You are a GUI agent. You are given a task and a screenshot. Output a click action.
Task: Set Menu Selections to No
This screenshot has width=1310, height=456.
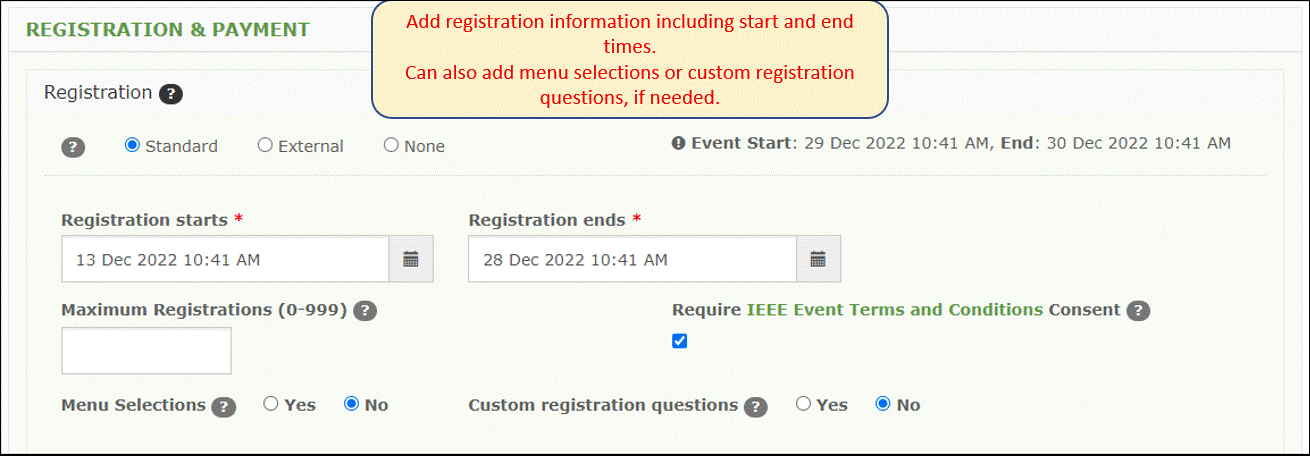pos(351,404)
